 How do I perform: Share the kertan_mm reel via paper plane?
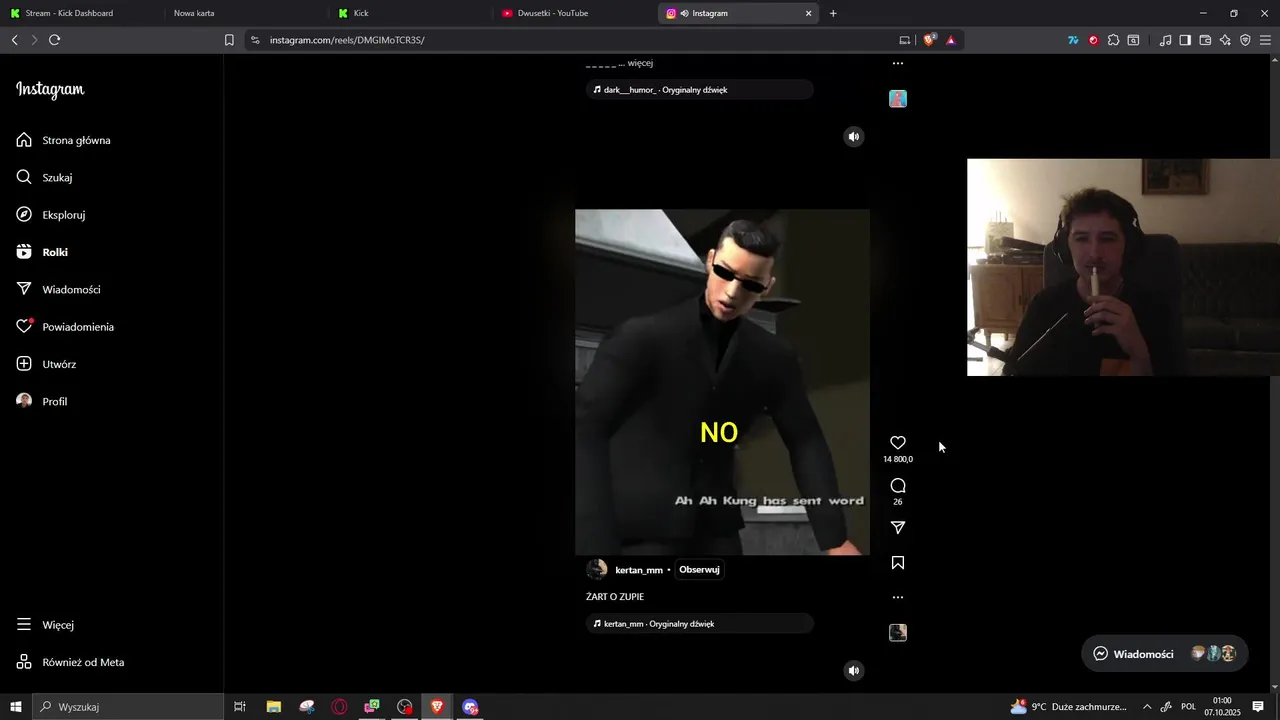(x=898, y=528)
